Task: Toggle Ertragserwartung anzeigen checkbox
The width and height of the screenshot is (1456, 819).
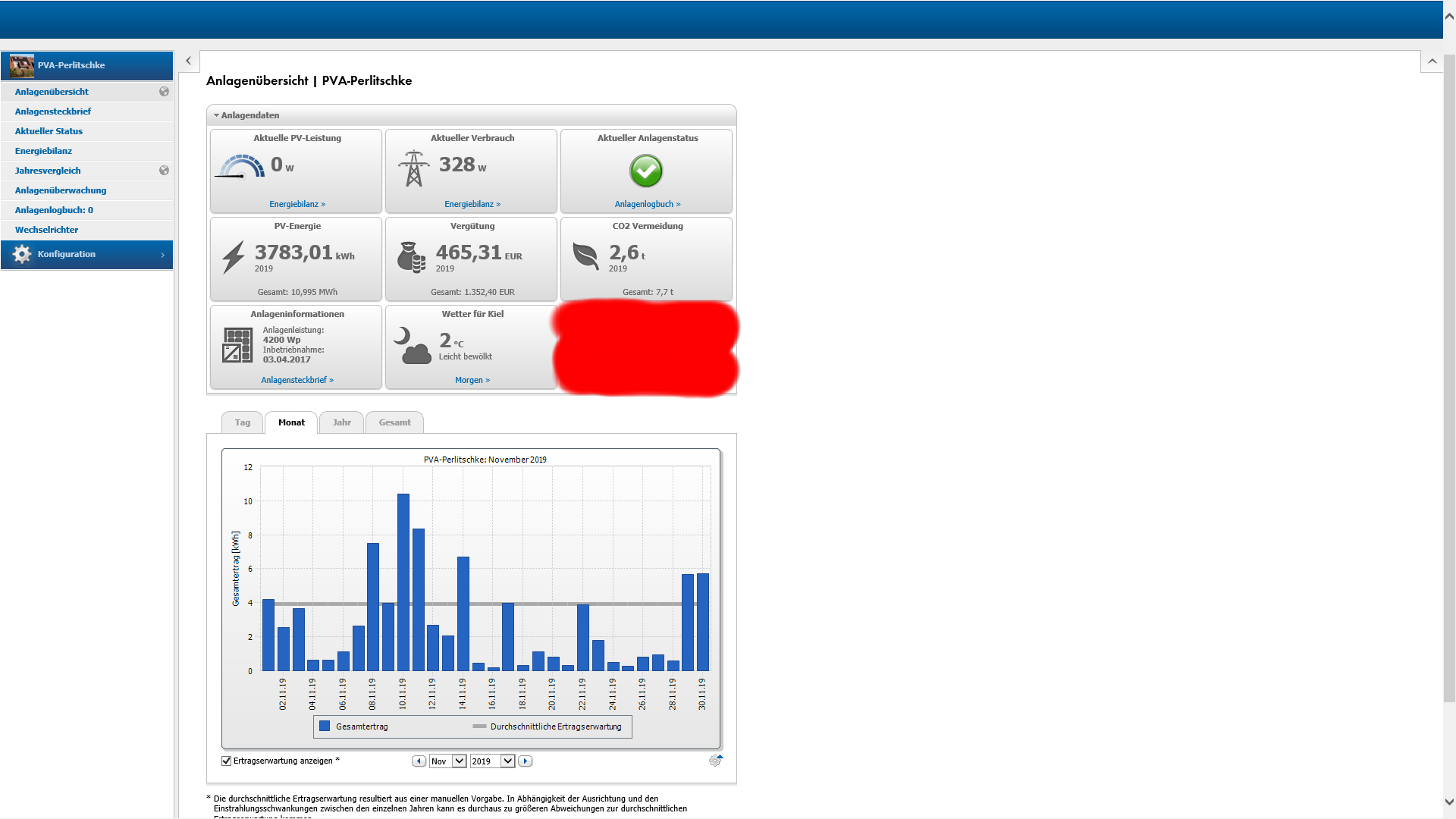Action: point(226,761)
